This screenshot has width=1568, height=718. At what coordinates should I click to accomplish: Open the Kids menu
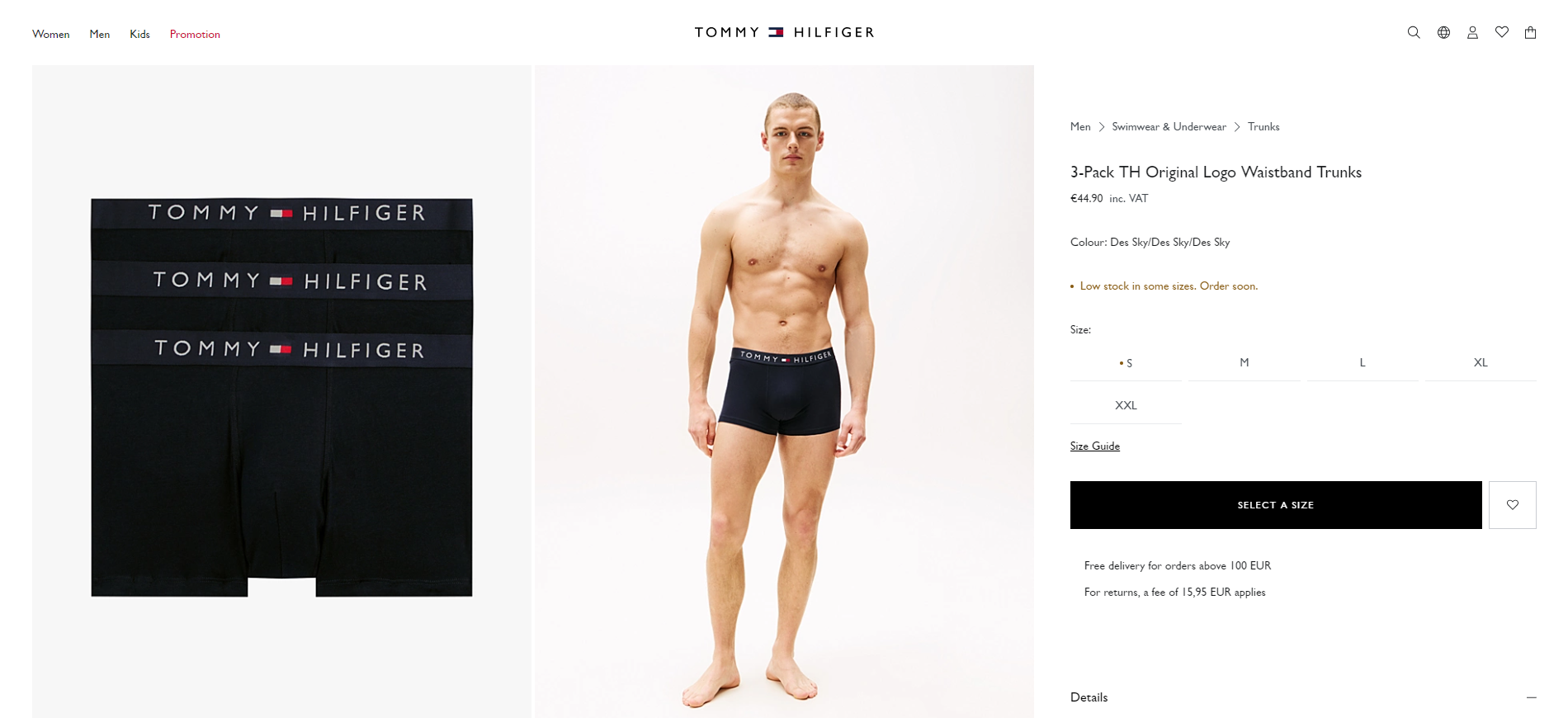139,34
